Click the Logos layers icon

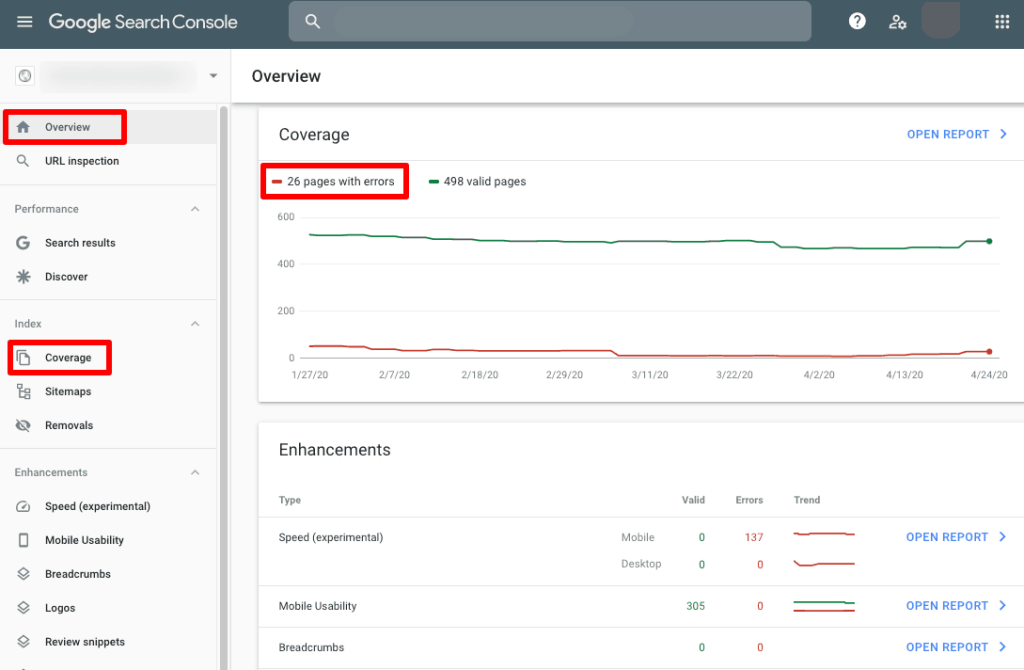point(24,608)
